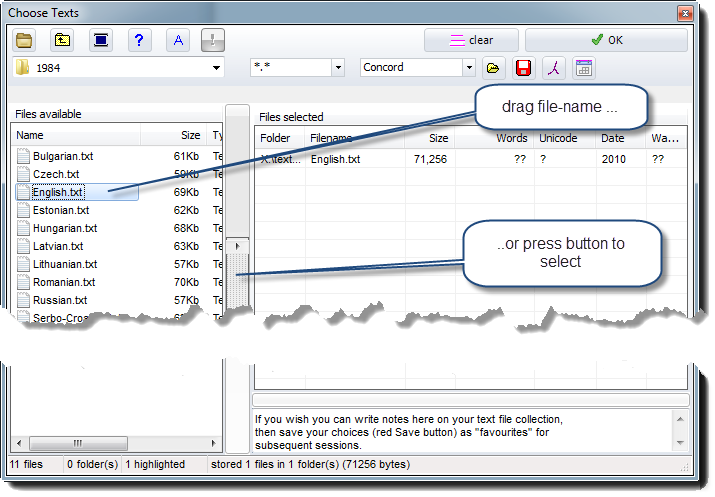Click the open folder icon in top toolbar
The image size is (715, 497).
25,40
